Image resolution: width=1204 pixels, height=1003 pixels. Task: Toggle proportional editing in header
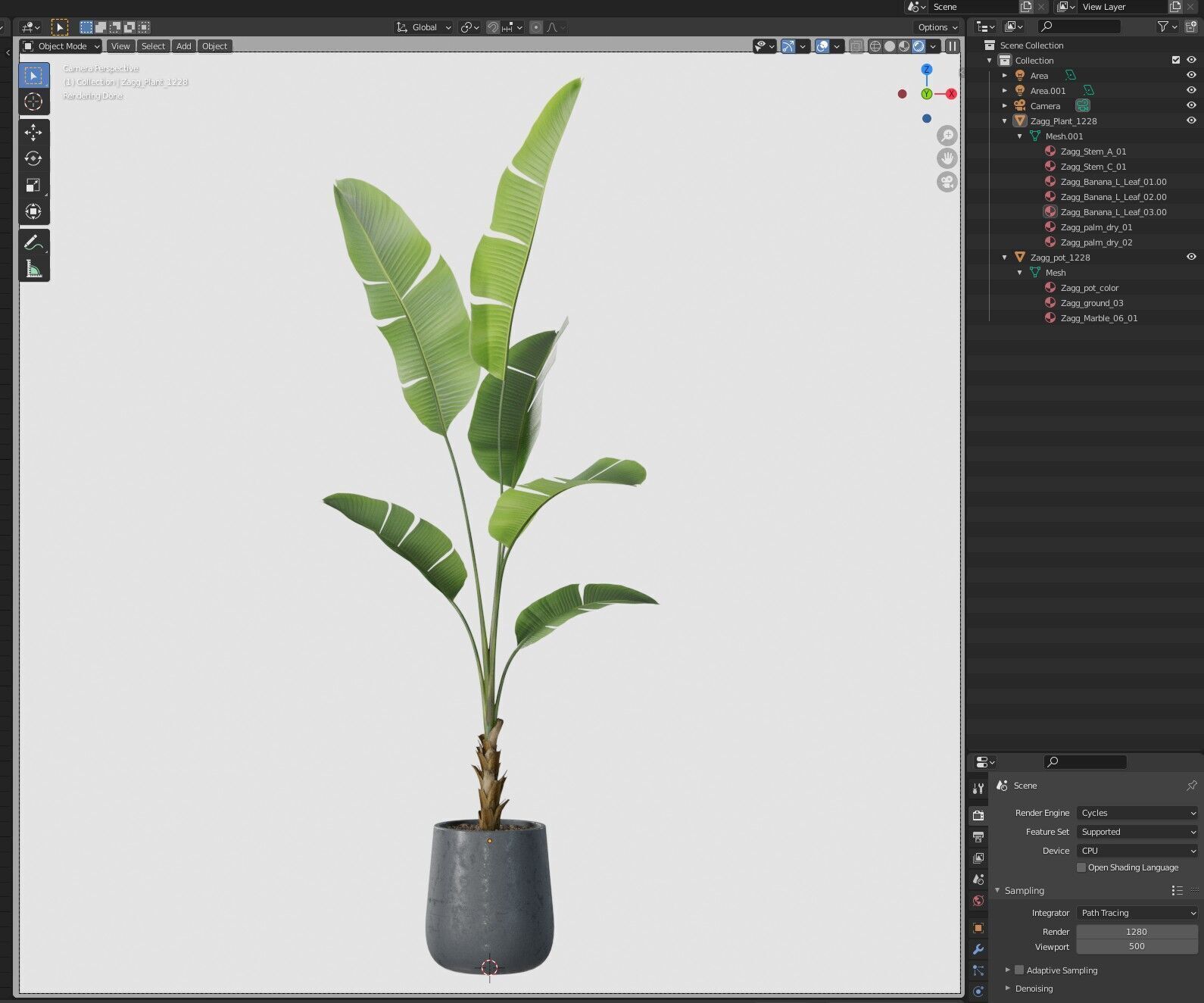pyautogui.click(x=536, y=27)
